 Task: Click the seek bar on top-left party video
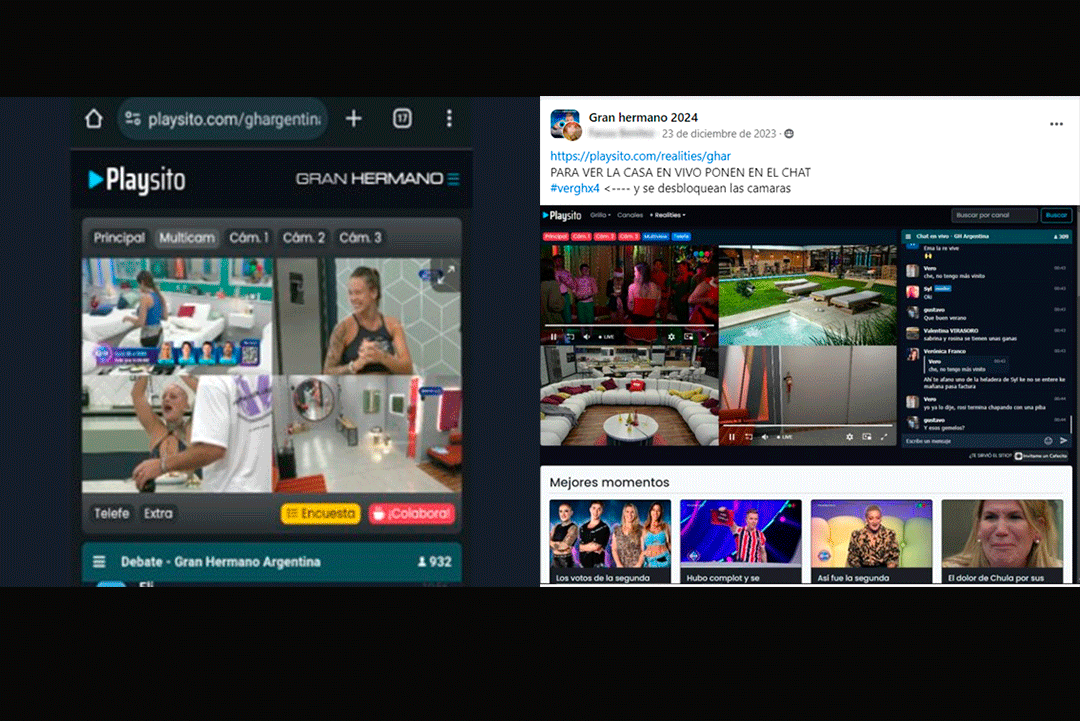[x=628, y=326]
